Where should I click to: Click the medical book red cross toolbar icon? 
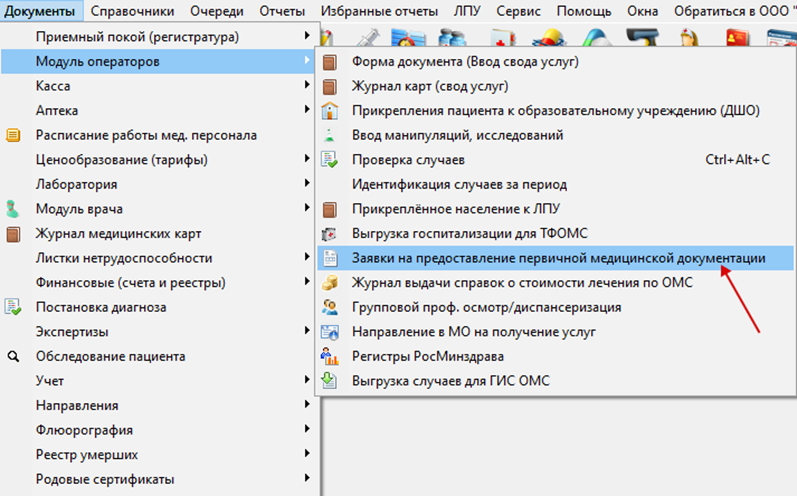[x=502, y=38]
